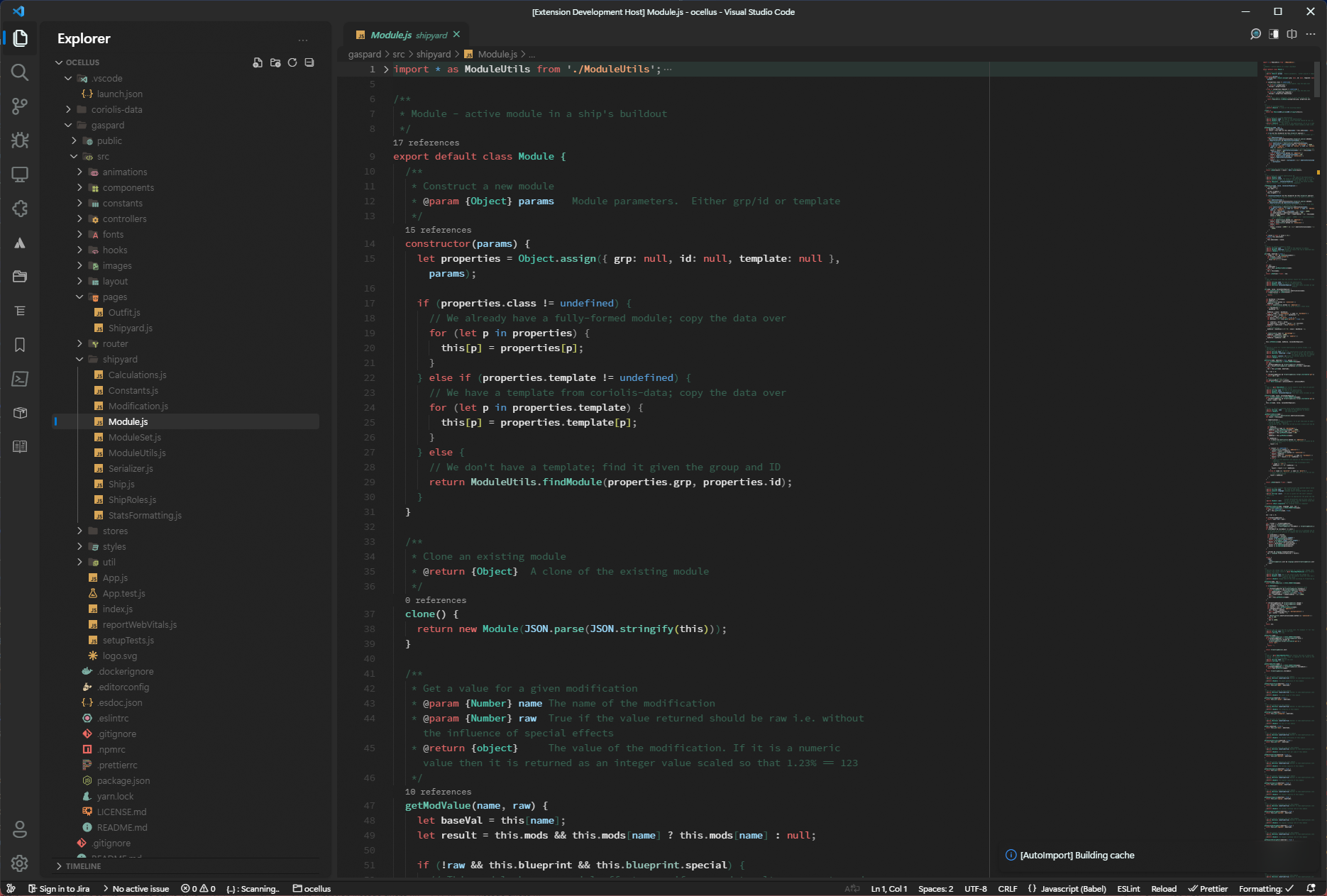
Task: Open the Accounts menu icon
Action: tap(20, 829)
